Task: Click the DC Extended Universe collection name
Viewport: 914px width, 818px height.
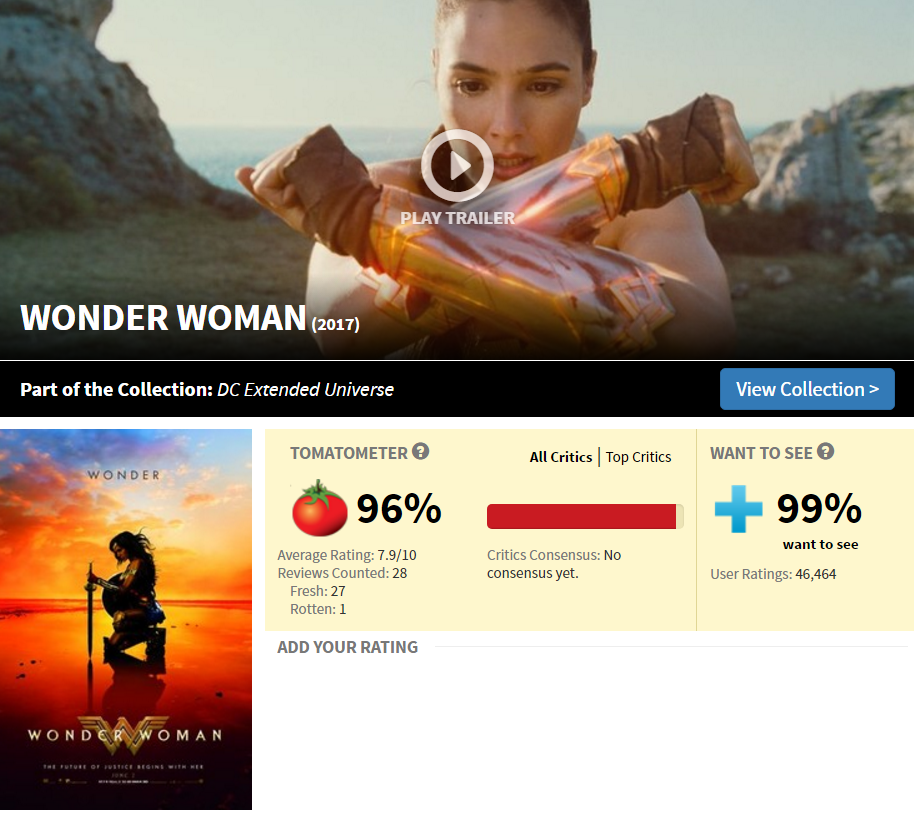Action: [x=305, y=389]
